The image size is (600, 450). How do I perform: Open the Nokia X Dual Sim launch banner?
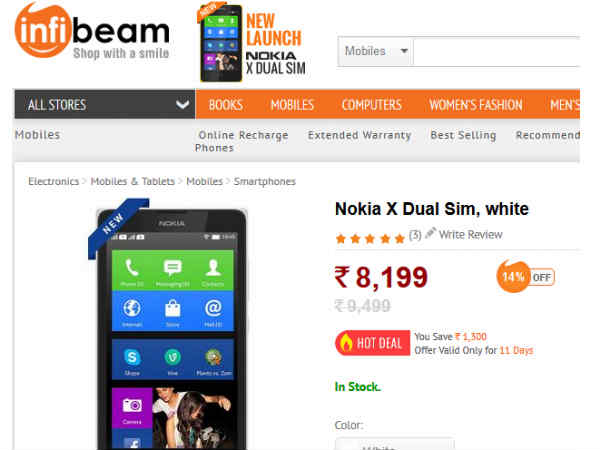253,42
